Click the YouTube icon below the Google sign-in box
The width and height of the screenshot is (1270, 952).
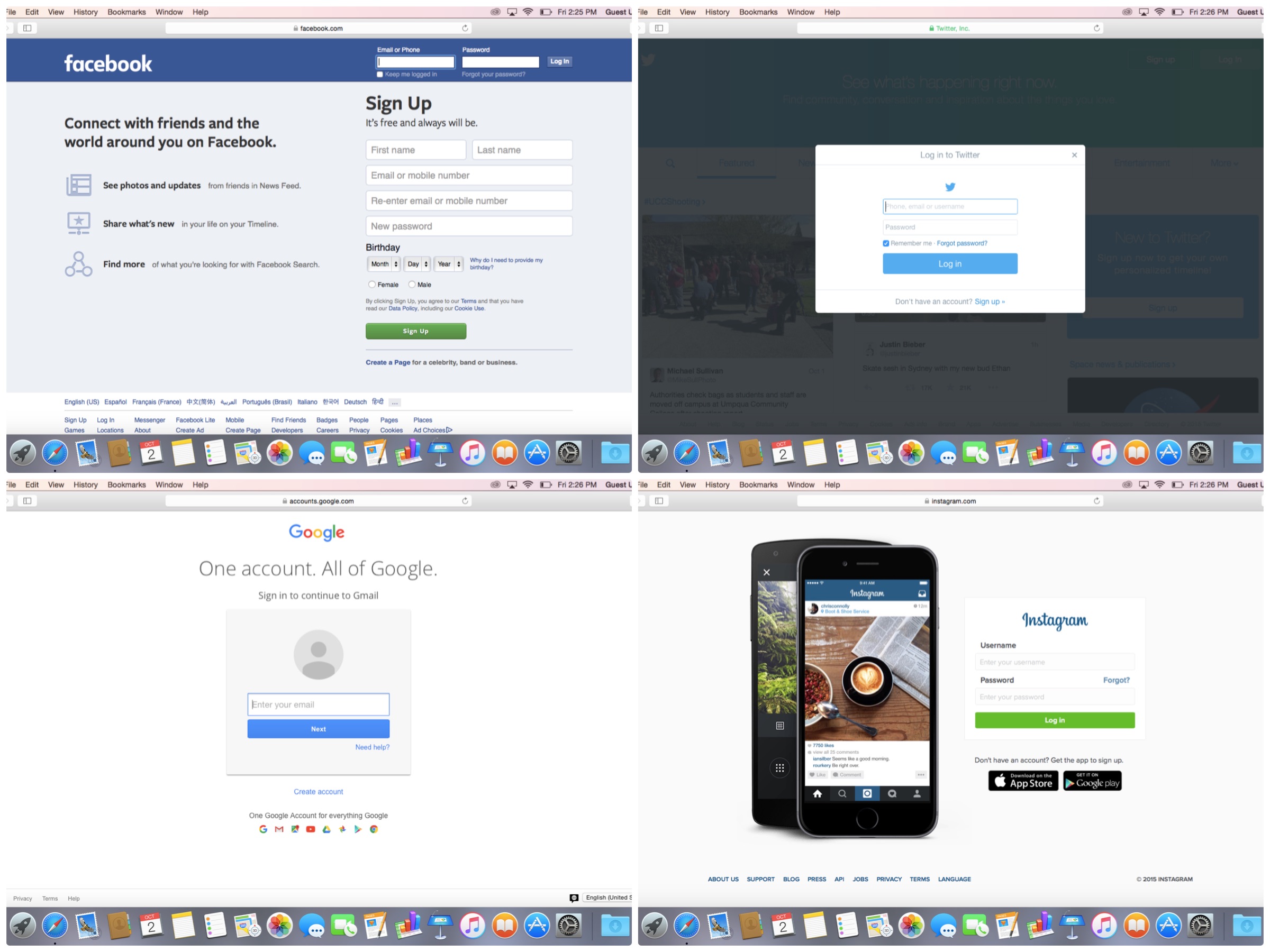[311, 829]
